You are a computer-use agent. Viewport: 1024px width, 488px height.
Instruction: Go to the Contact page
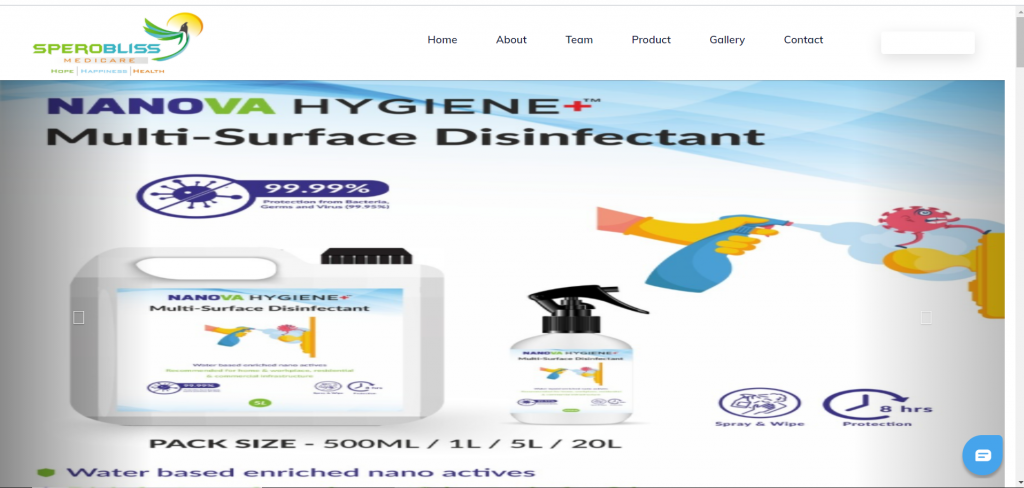pyautogui.click(x=803, y=40)
